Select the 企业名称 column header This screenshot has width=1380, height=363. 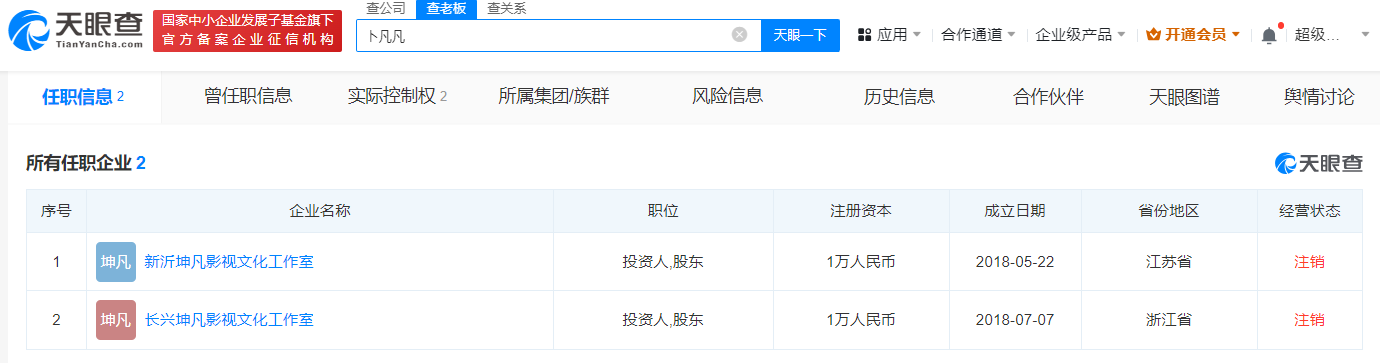(320, 211)
